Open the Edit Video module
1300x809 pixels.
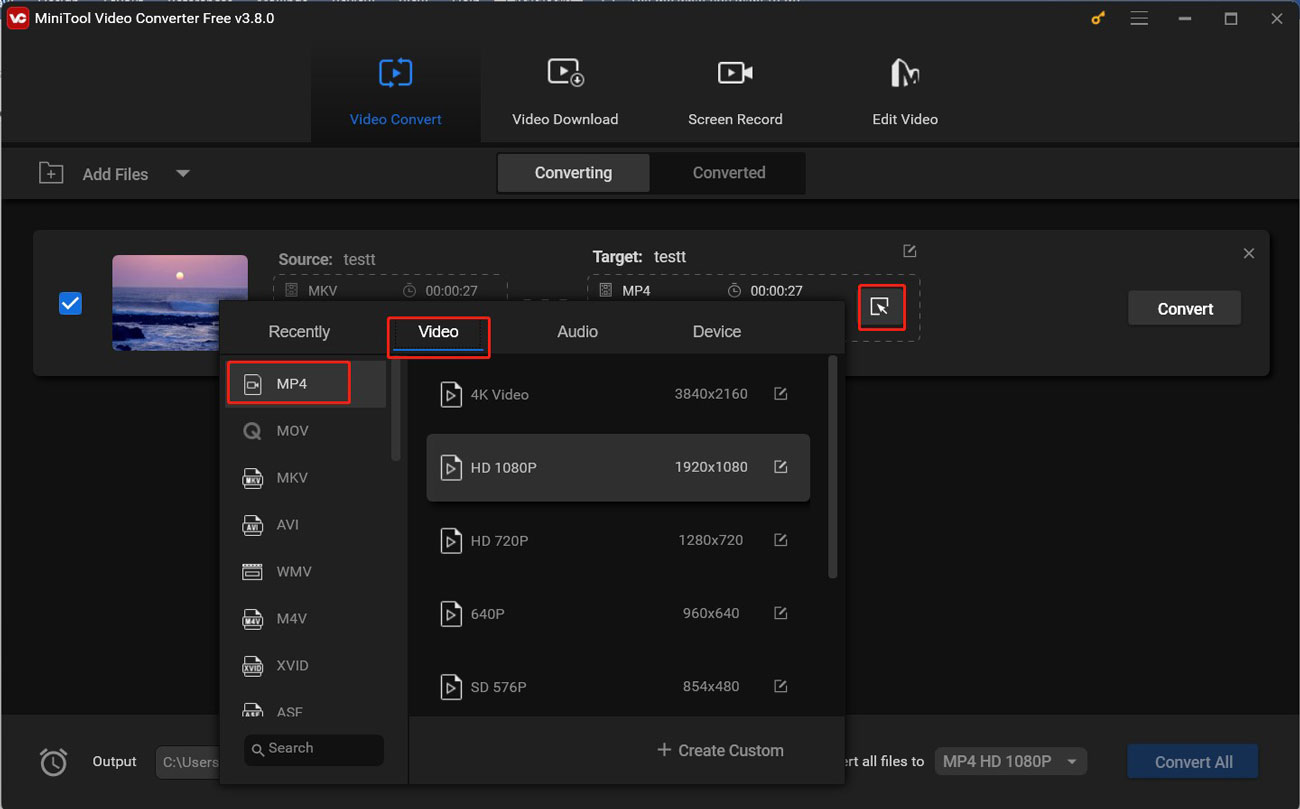tap(905, 92)
